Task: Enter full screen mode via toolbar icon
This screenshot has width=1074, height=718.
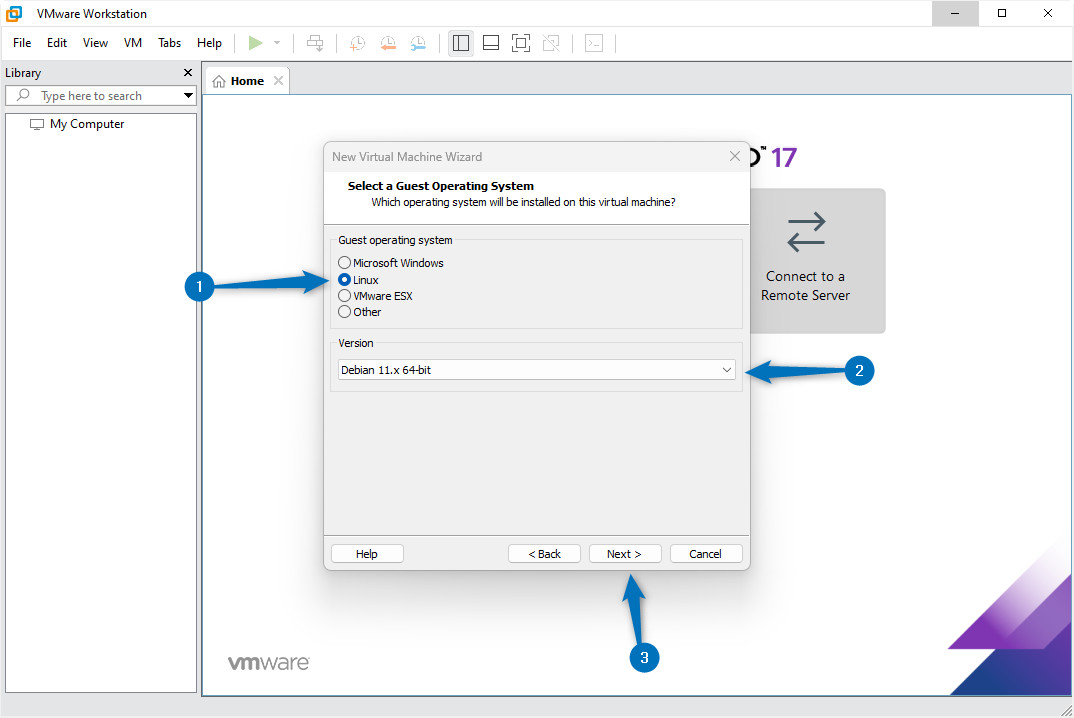Action: 521,43
